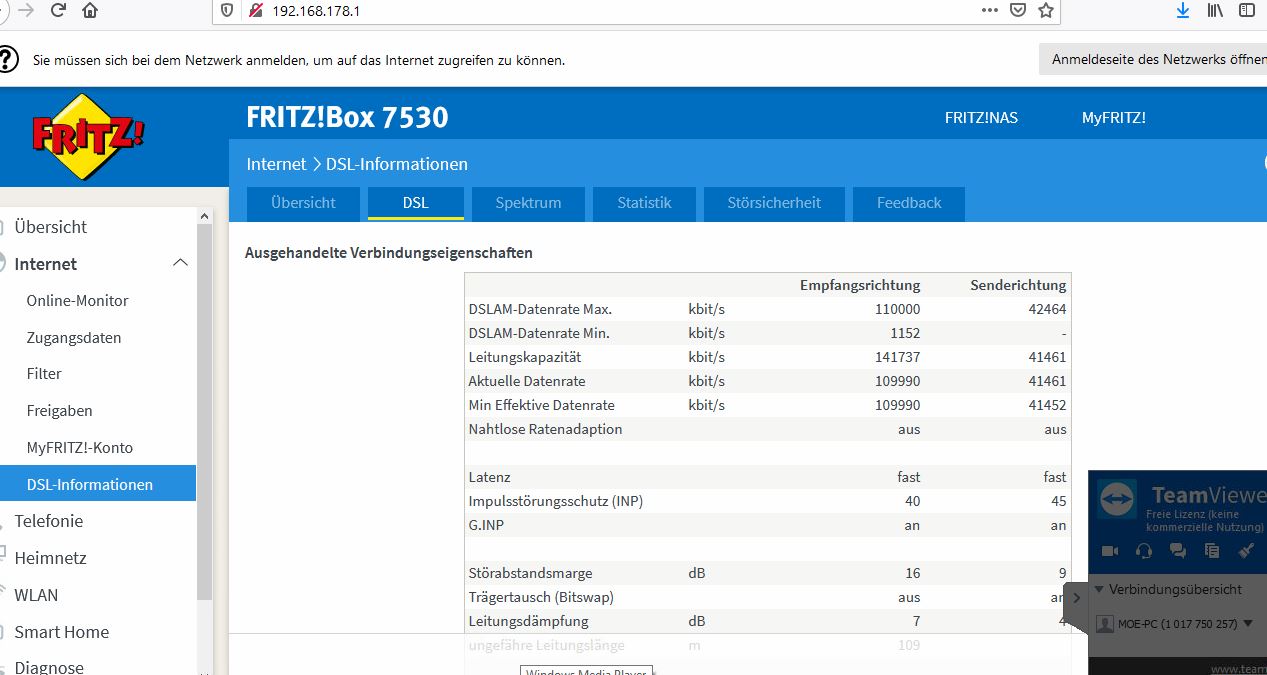Open the page actions three-dots menu
The image size is (1267, 675).
pyautogui.click(x=990, y=10)
